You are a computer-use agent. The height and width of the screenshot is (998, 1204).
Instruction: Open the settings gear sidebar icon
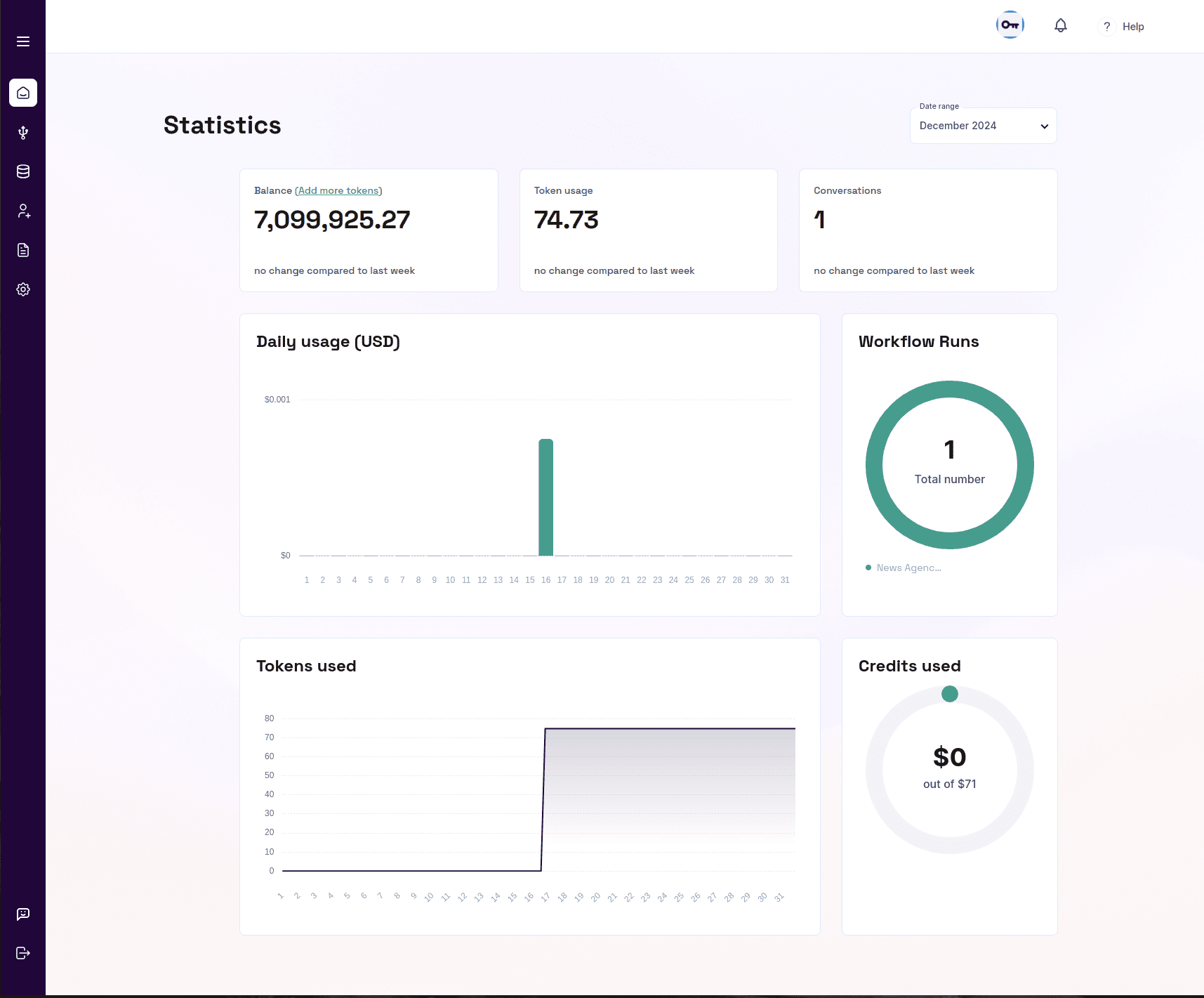[23, 289]
